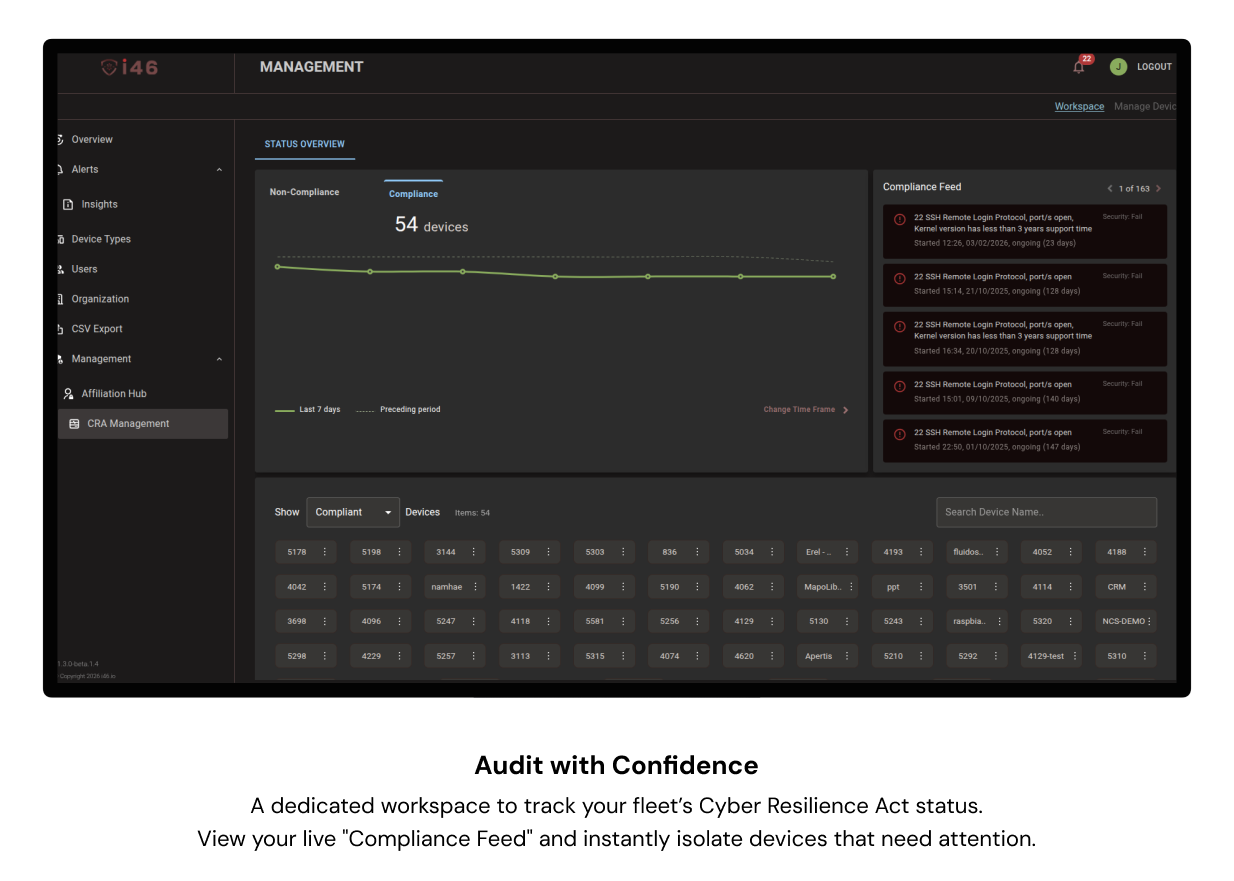This screenshot has width=1234, height=881.
Task: Click the CRA Management sidebar icon
Action: tap(74, 424)
